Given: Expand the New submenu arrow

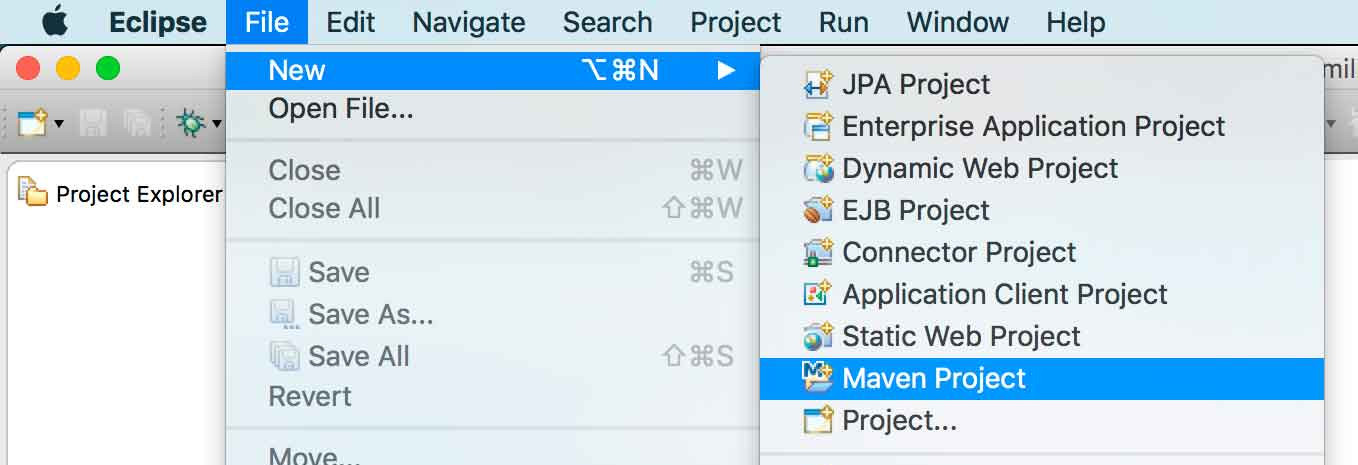Looking at the screenshot, I should pos(727,70).
